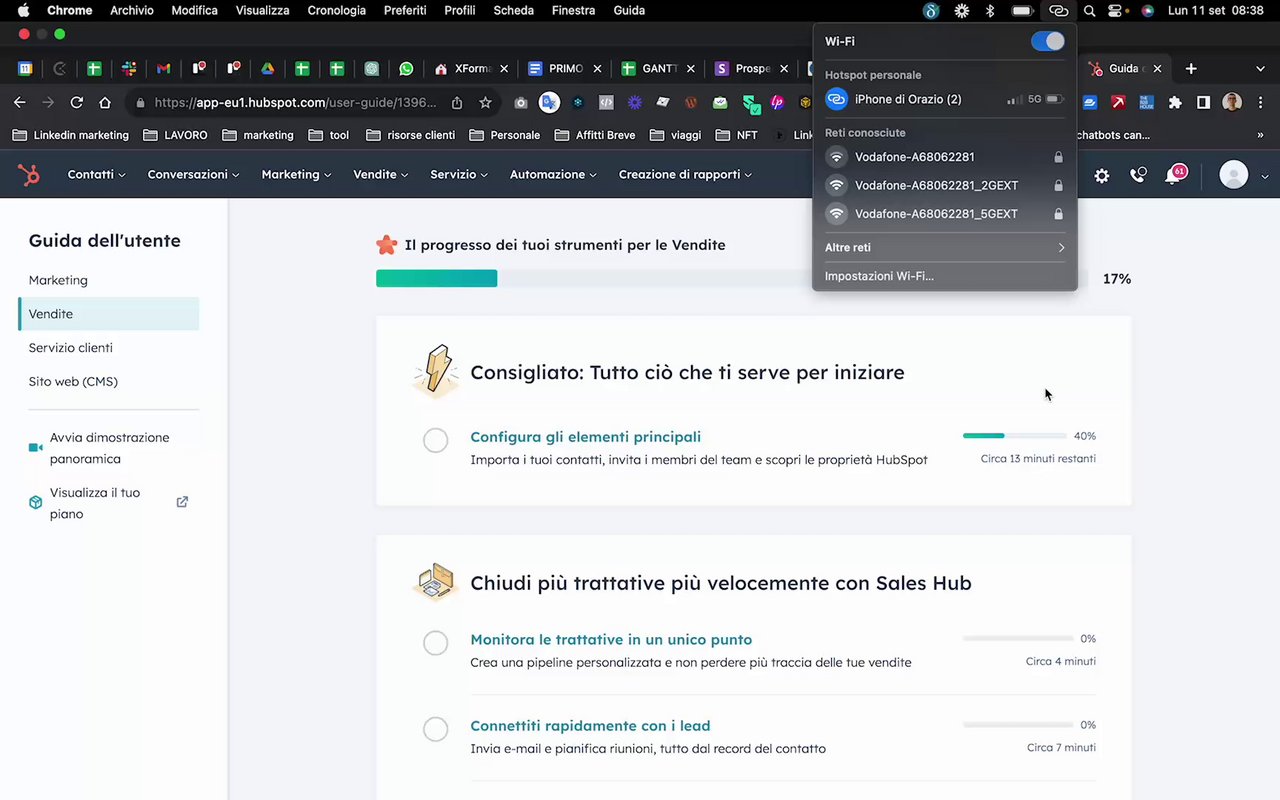Open the WhatsApp pinned tab
This screenshot has height=800, width=1280.
coord(406,69)
